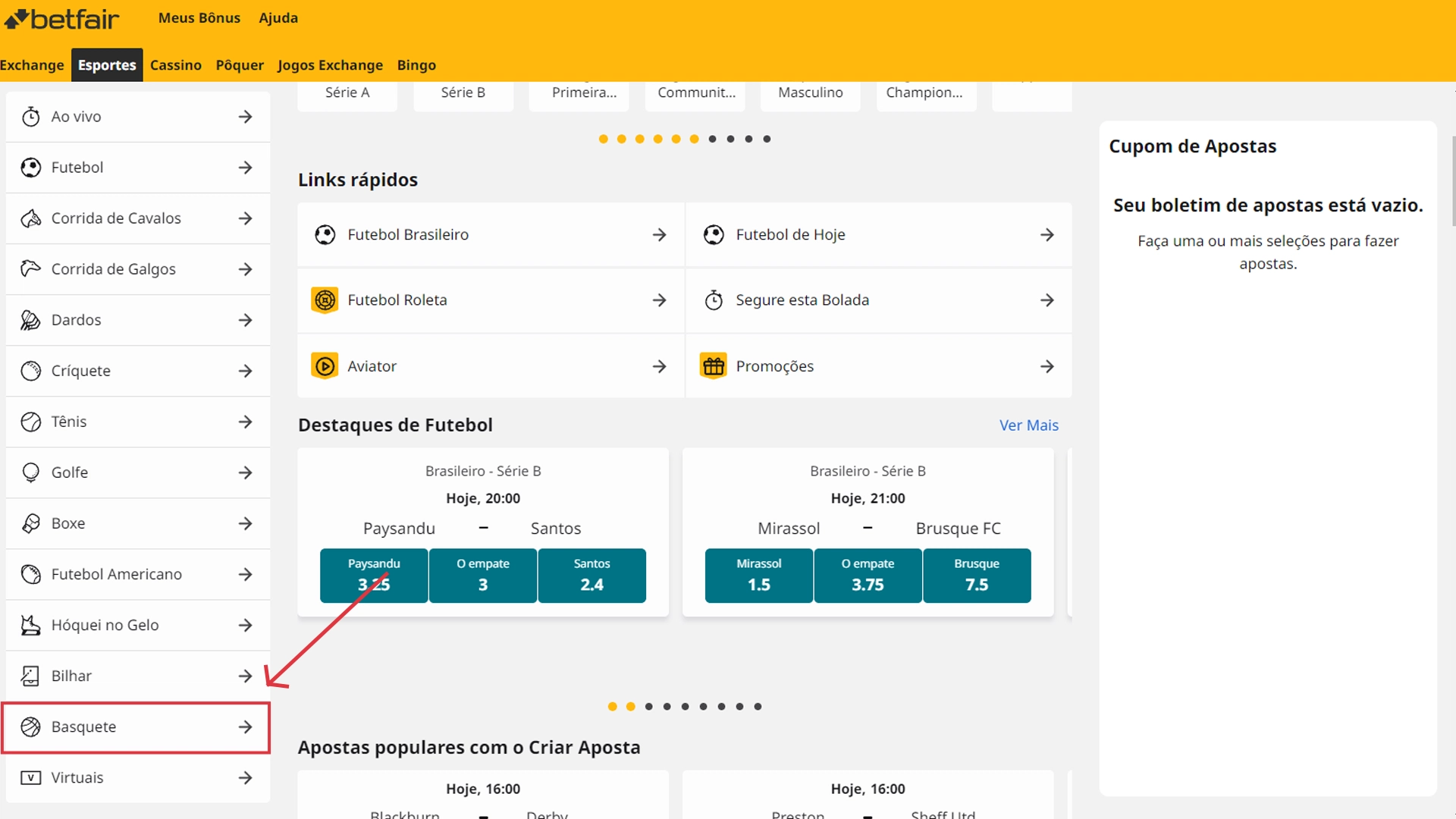The width and height of the screenshot is (1456, 819).
Task: Open the Bingo tab
Action: [416, 65]
